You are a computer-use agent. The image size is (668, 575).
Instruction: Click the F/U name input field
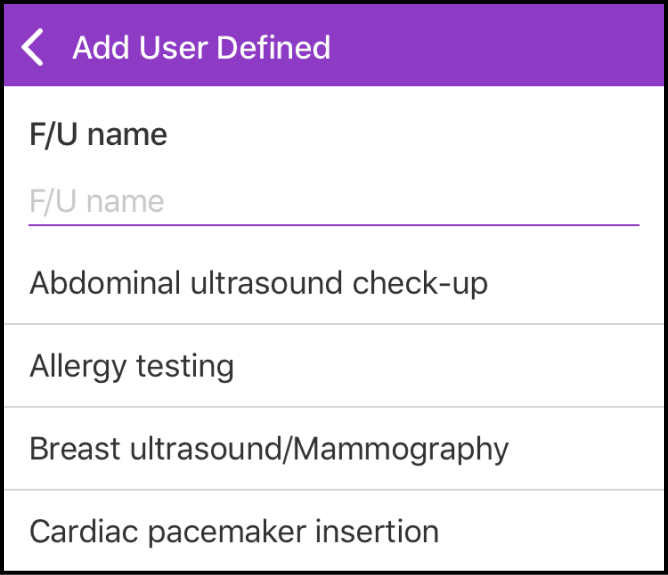coord(333,202)
